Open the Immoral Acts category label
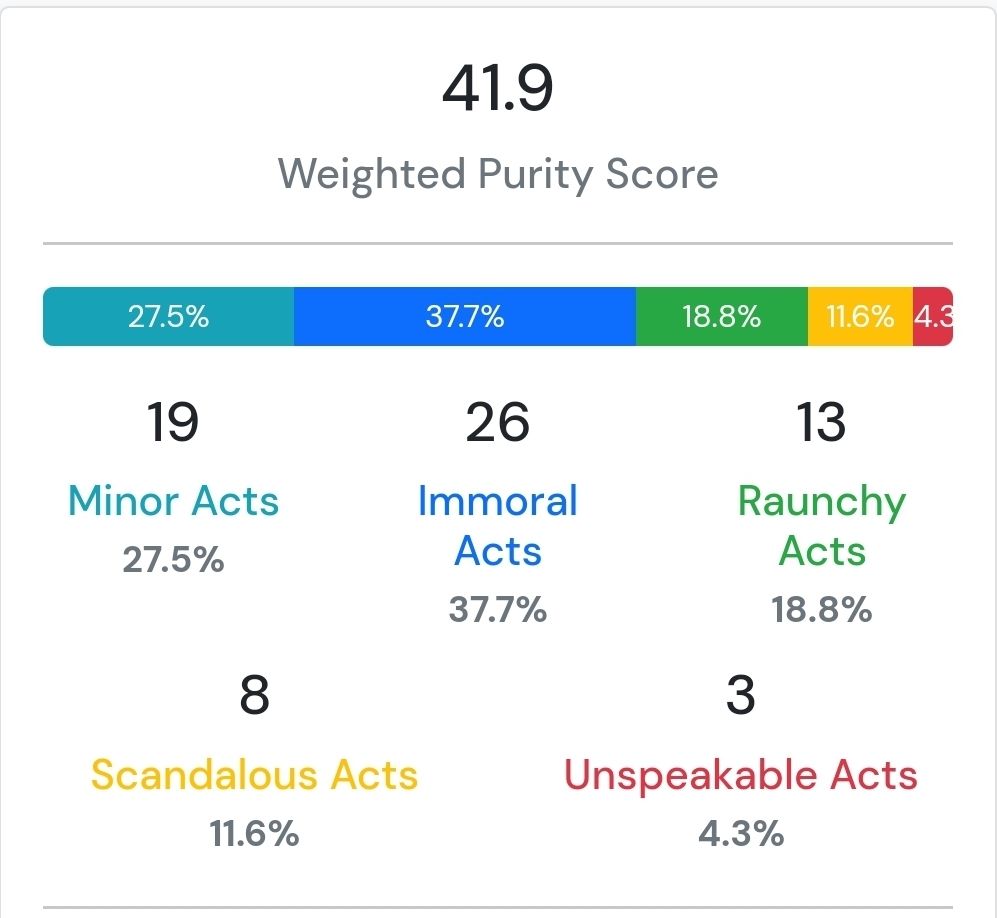Image resolution: width=997 pixels, height=918 pixels. [498, 526]
